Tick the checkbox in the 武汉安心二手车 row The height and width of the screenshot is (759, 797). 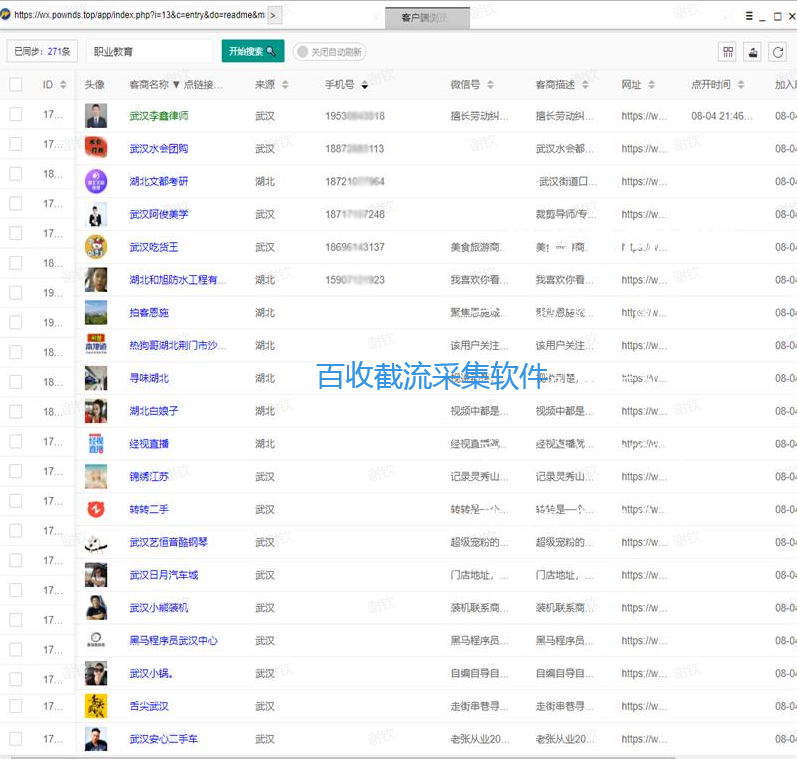(x=16, y=738)
